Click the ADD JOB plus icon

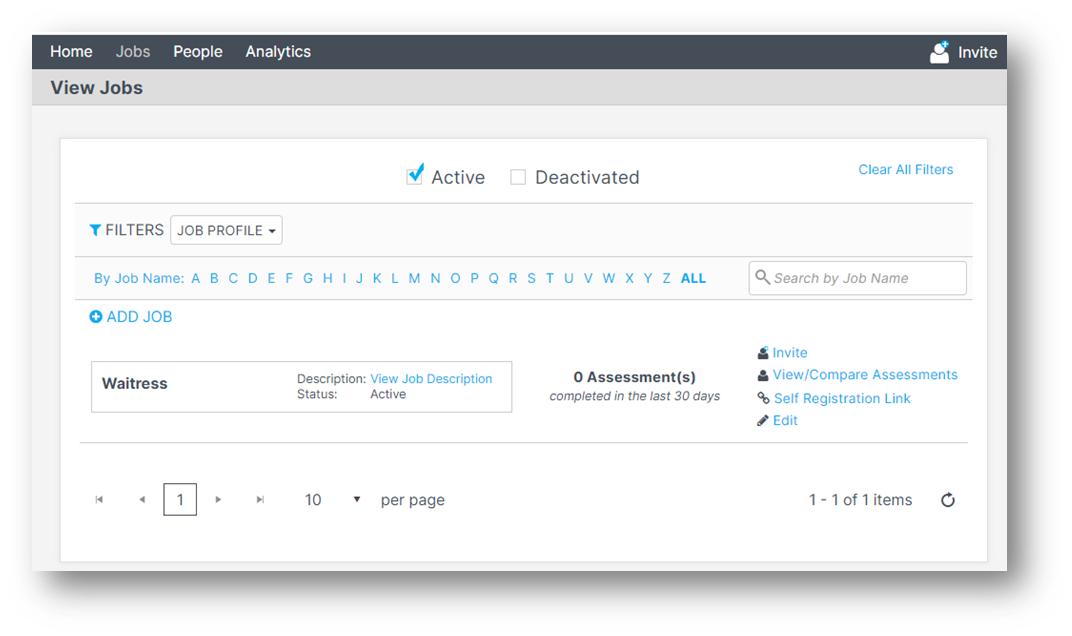[95, 316]
